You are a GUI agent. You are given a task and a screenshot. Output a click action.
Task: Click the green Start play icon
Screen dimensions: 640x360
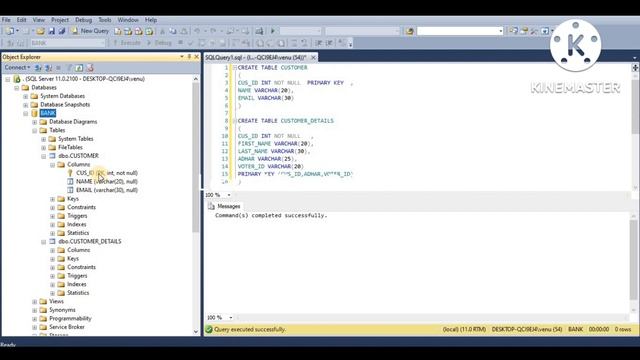(x=273, y=31)
